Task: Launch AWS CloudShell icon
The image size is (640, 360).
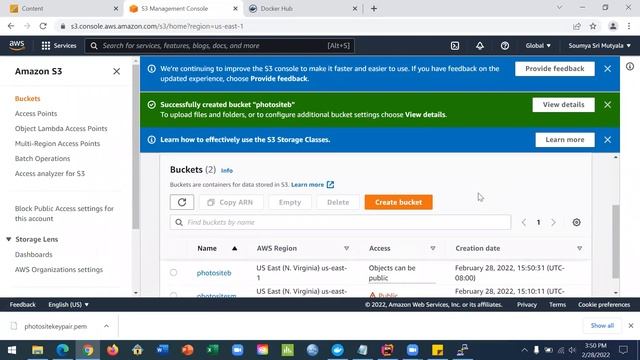Action: coord(455,46)
